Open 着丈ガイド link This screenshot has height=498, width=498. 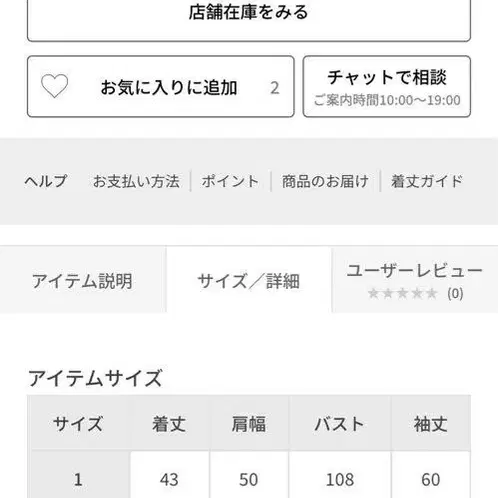click(x=427, y=181)
